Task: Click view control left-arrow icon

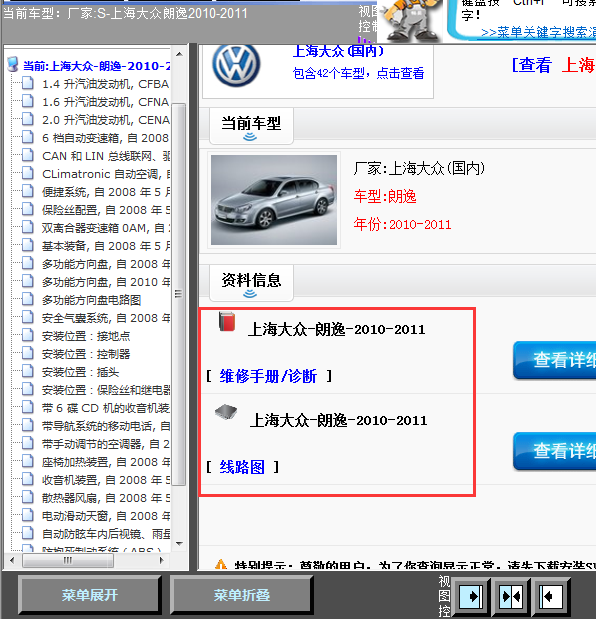Action: (550, 596)
